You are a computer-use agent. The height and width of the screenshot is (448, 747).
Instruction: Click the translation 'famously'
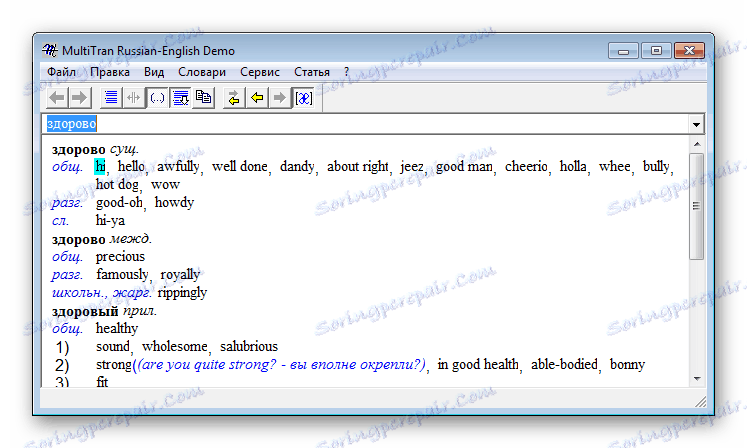(x=122, y=275)
